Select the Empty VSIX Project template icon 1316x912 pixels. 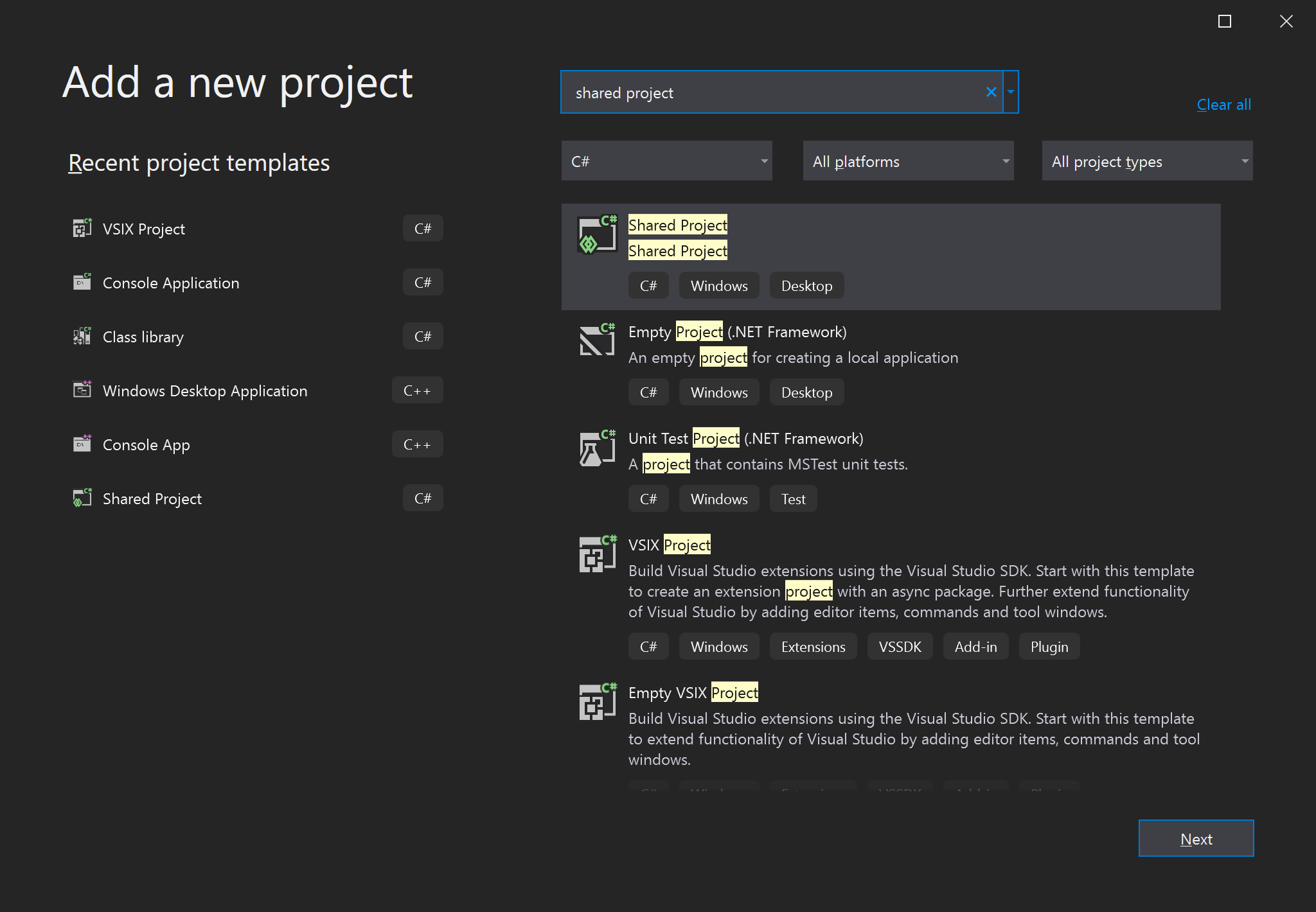(x=596, y=703)
